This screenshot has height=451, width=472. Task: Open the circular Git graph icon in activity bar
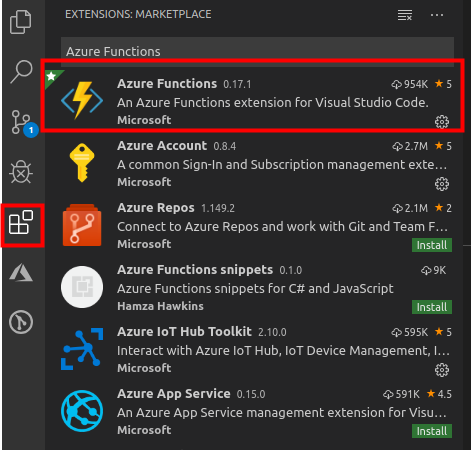(21, 322)
